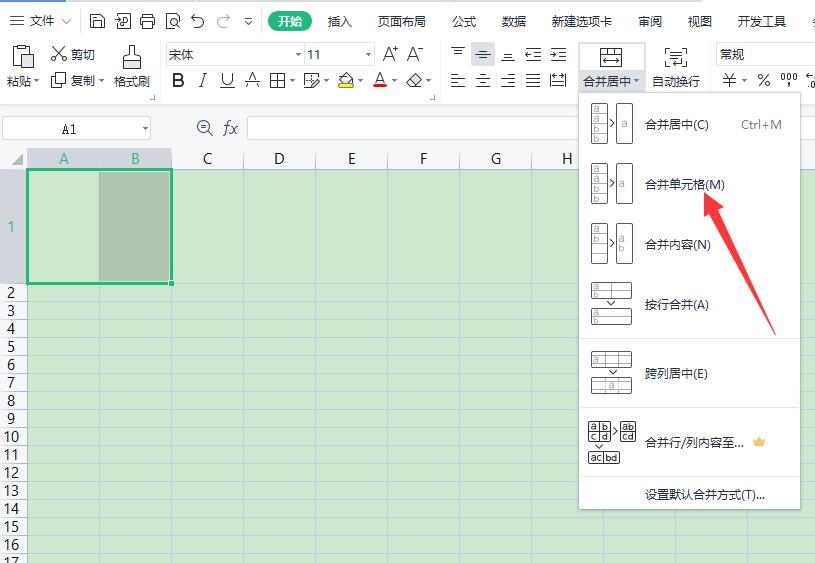
Task: Toggle Underline formatting
Action: pyautogui.click(x=227, y=80)
